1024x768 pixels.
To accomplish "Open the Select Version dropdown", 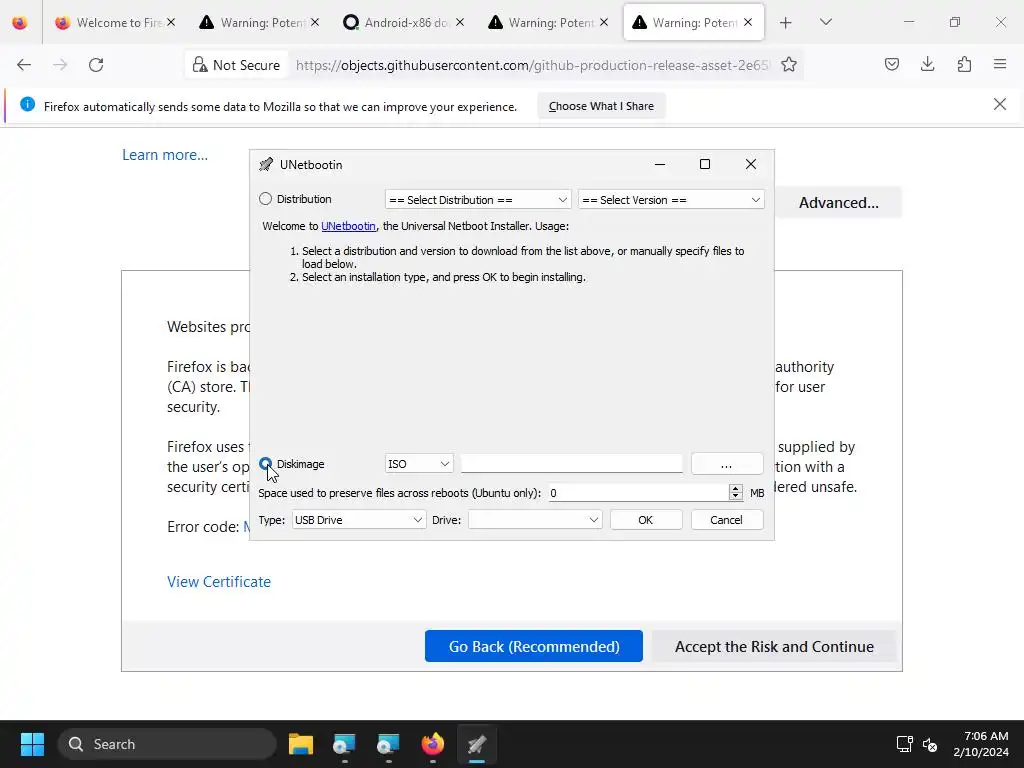I will 671,200.
